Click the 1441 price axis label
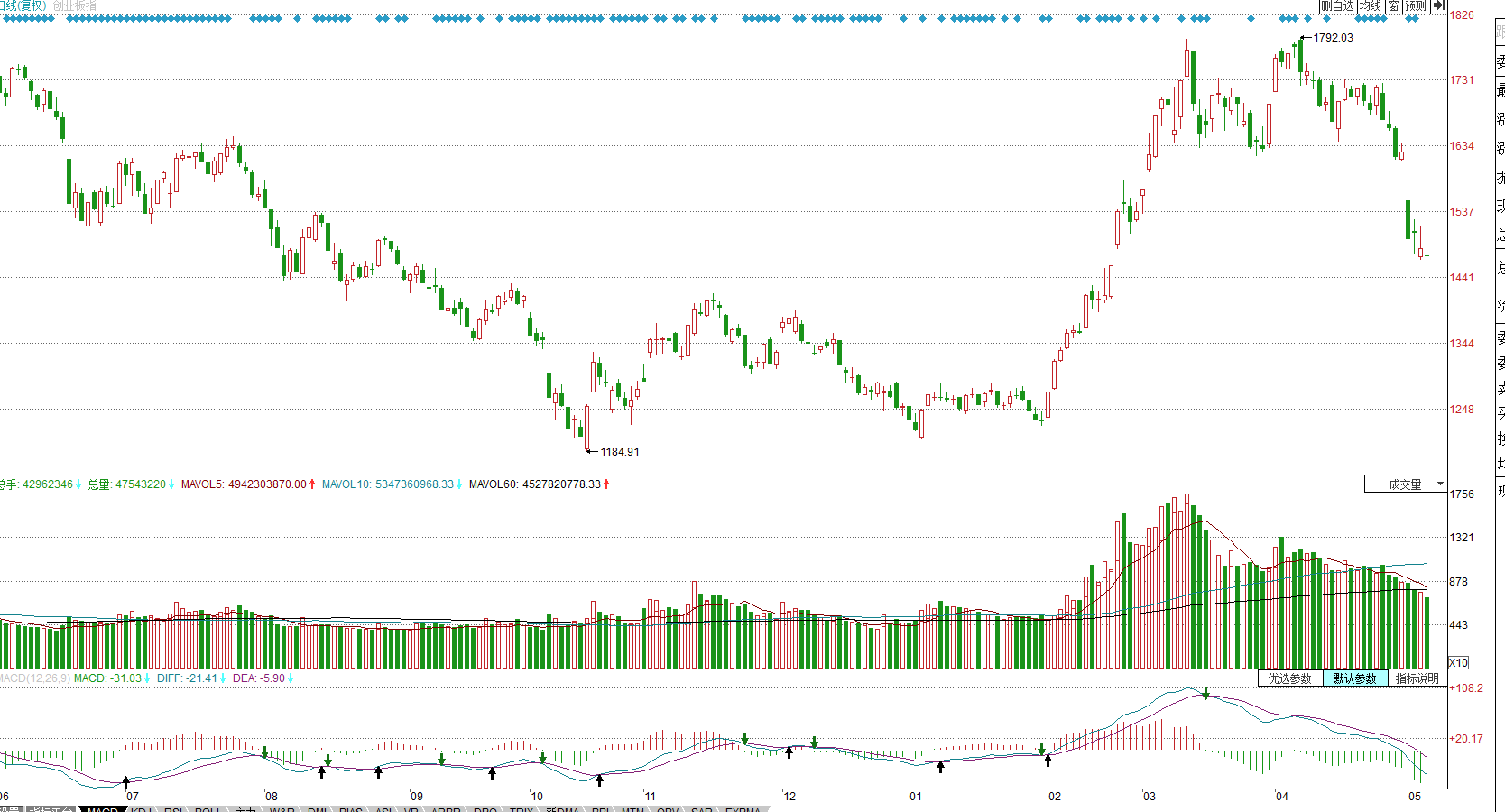 coord(1462,278)
